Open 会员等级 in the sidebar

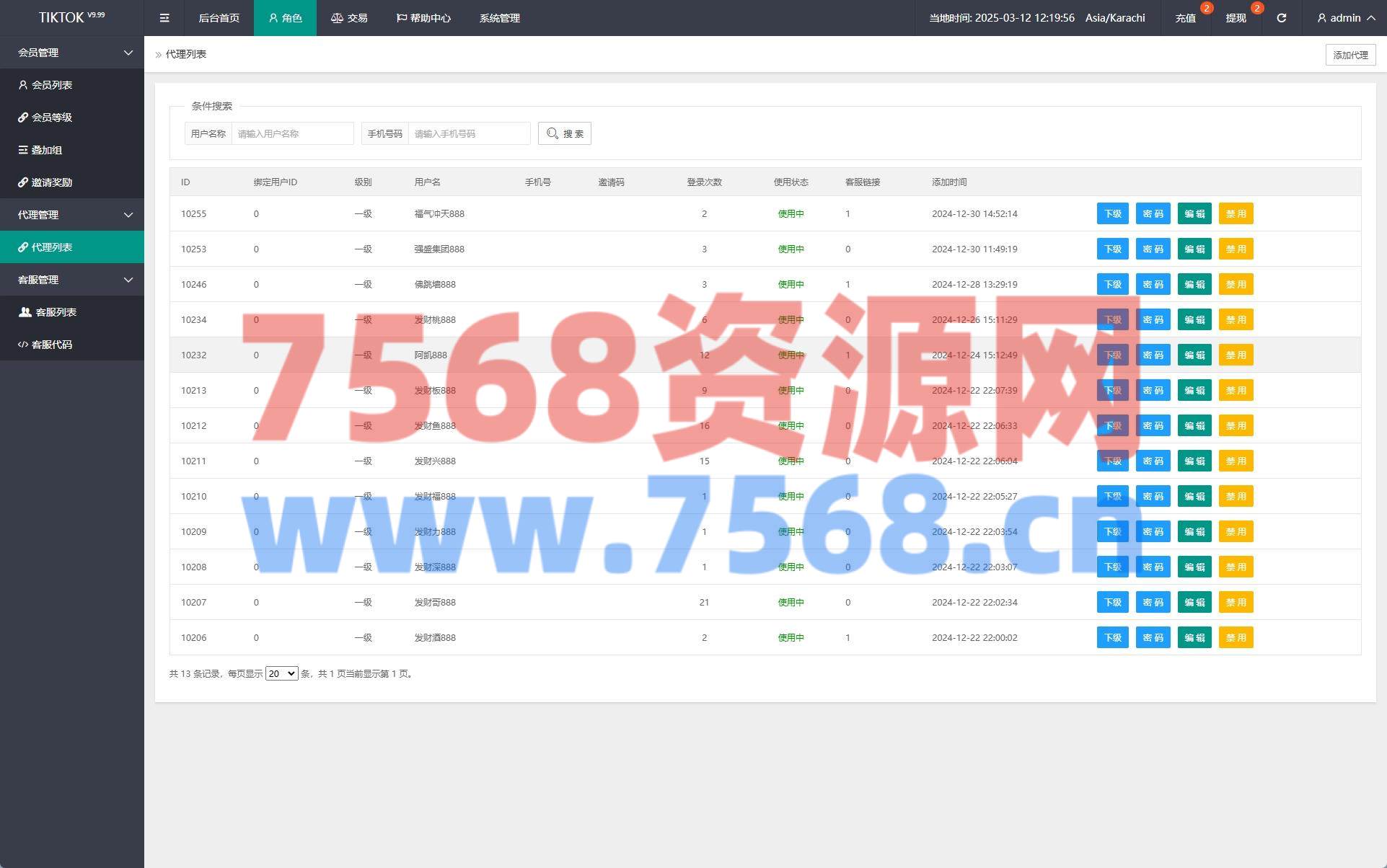click(51, 118)
